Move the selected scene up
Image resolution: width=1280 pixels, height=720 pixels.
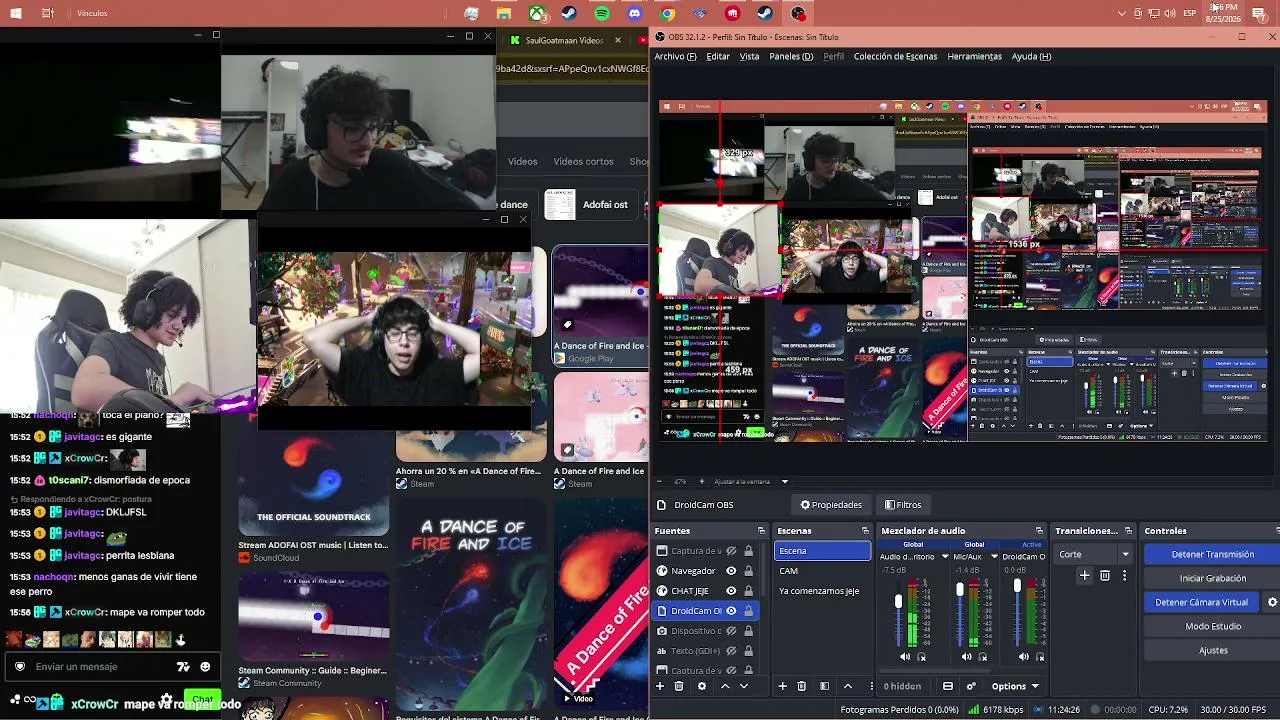pos(848,686)
